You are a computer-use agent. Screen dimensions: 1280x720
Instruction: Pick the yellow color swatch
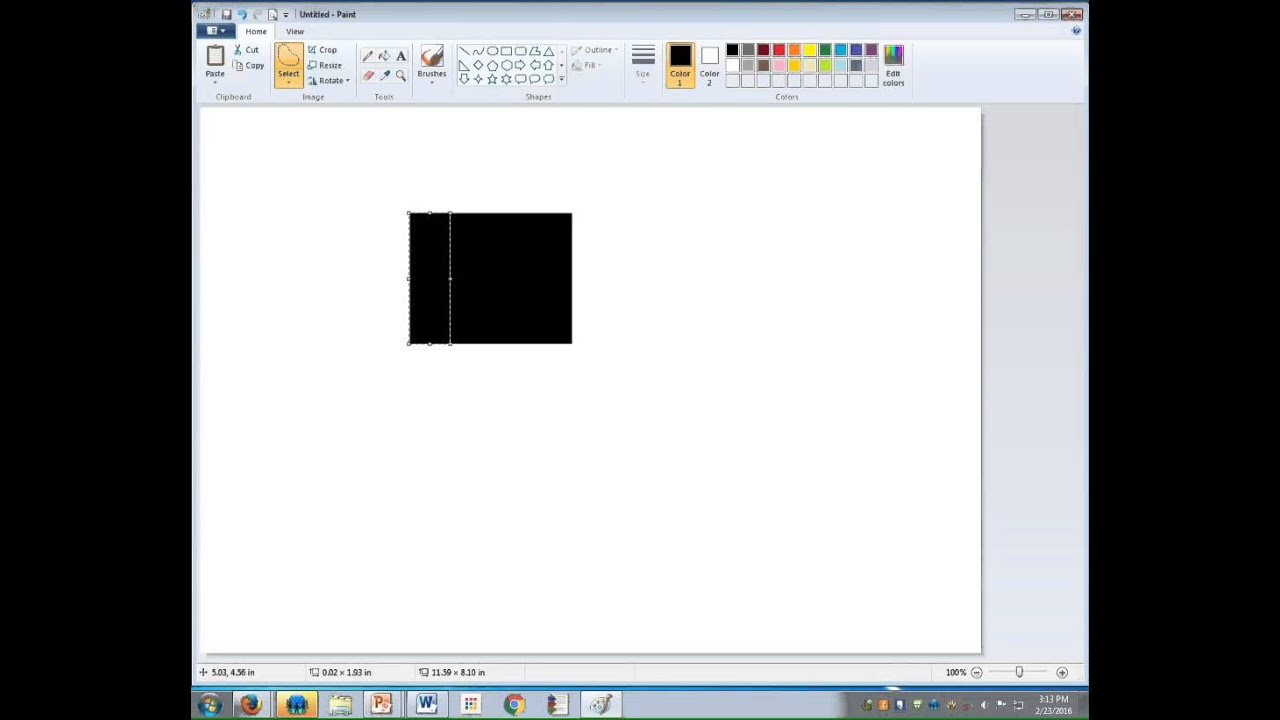809,50
